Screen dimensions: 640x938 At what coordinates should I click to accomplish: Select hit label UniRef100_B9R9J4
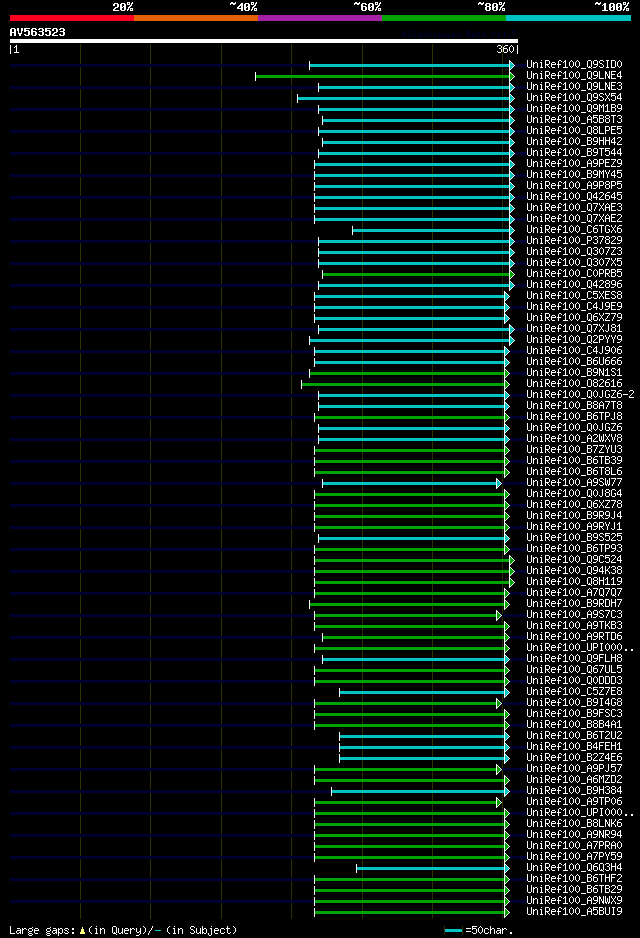pos(574,516)
